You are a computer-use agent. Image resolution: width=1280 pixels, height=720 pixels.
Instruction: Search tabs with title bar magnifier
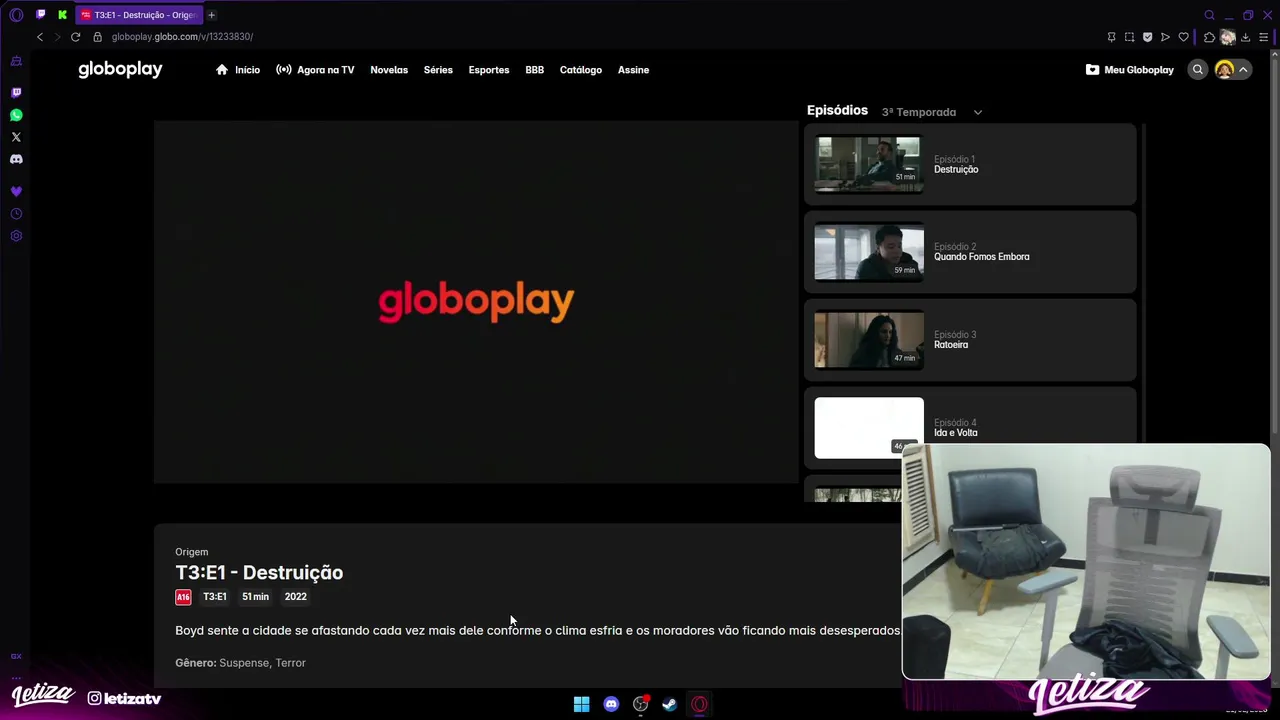[x=1209, y=15]
